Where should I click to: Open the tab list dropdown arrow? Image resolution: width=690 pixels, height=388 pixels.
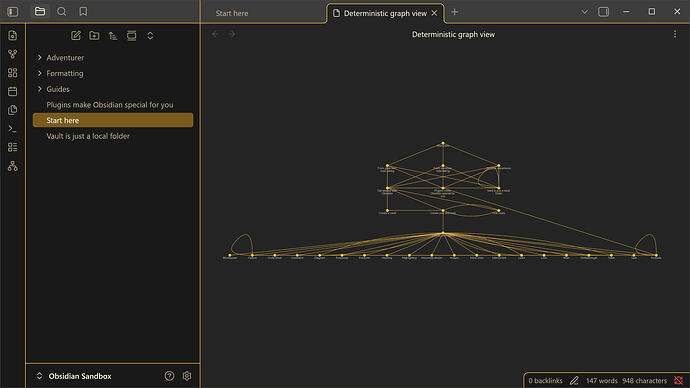click(584, 12)
